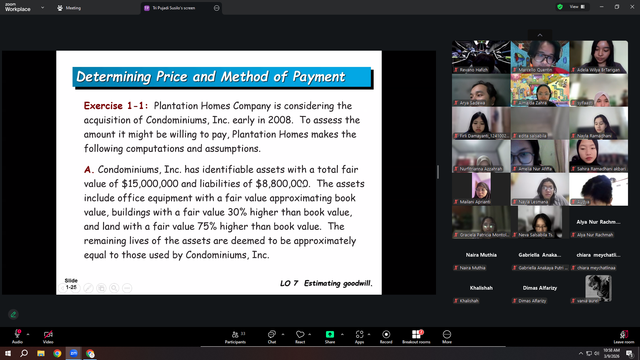Click the panel divider handle beside gallery
The height and width of the screenshot is (360, 640).
(438, 172)
